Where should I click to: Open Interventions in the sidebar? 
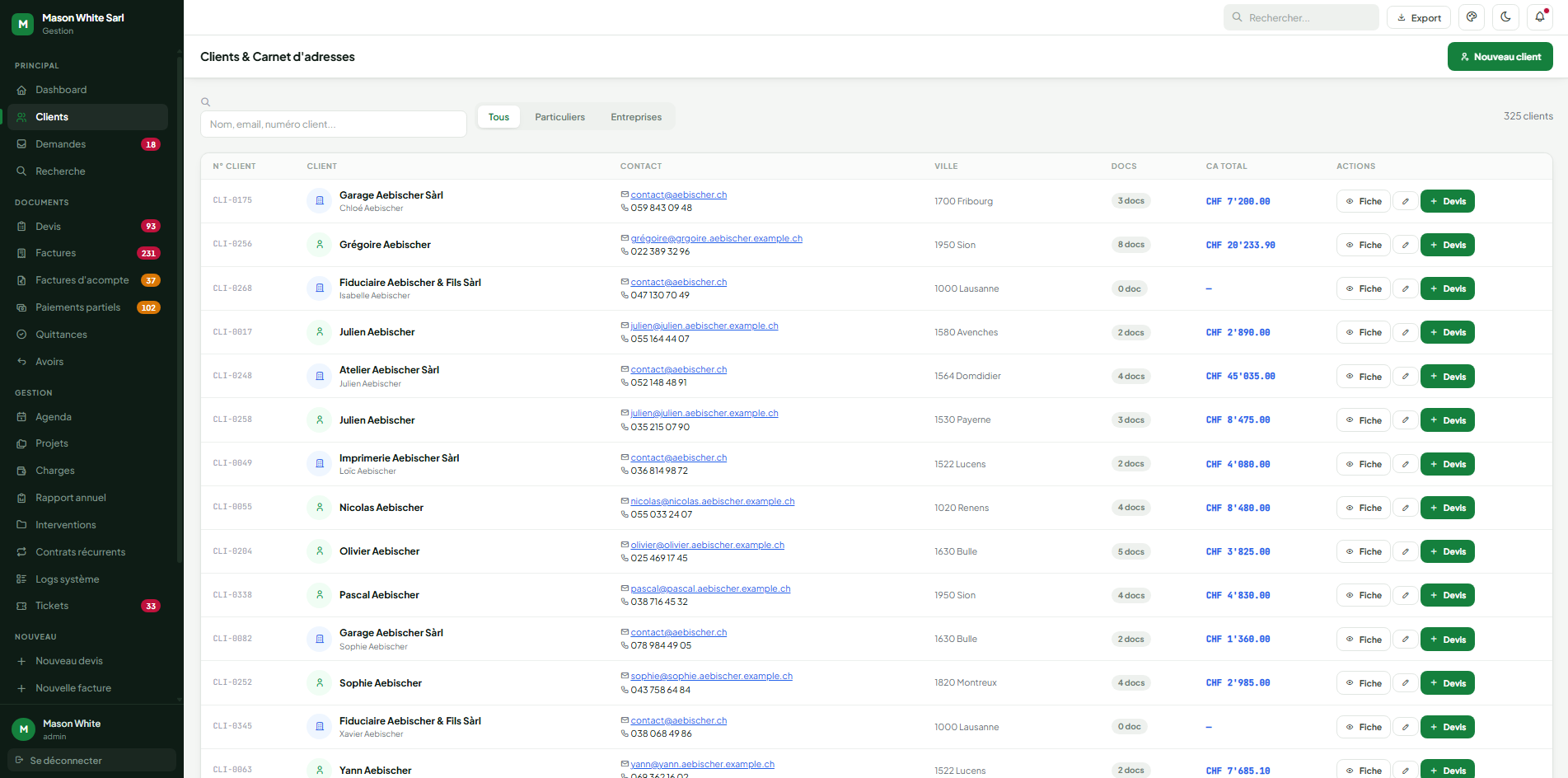click(88, 525)
